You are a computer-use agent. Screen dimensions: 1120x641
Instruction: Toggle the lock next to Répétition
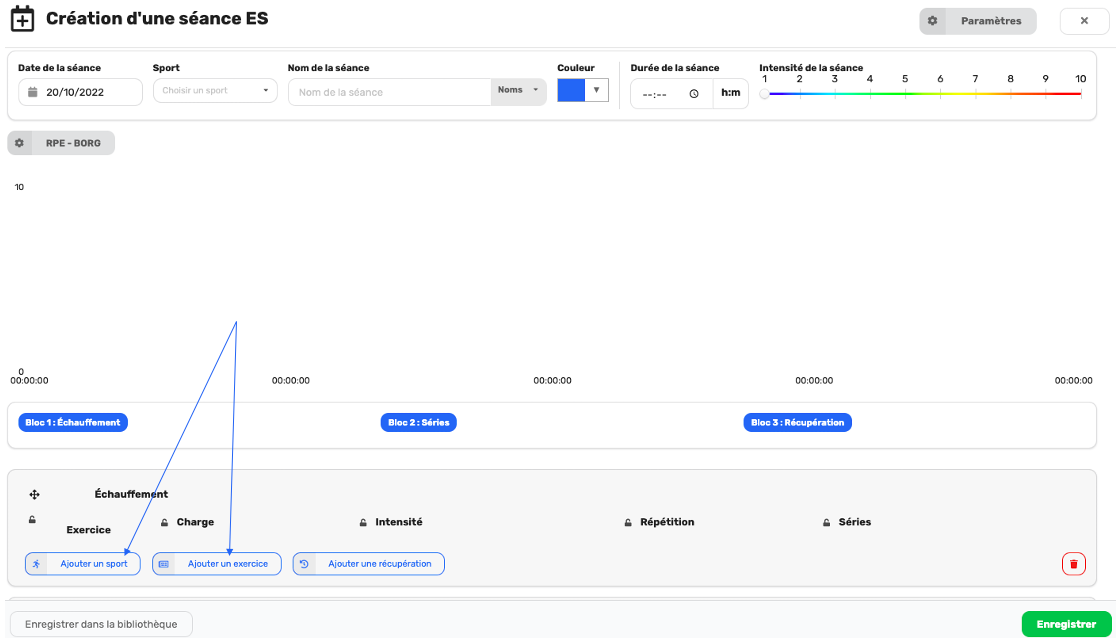click(628, 522)
